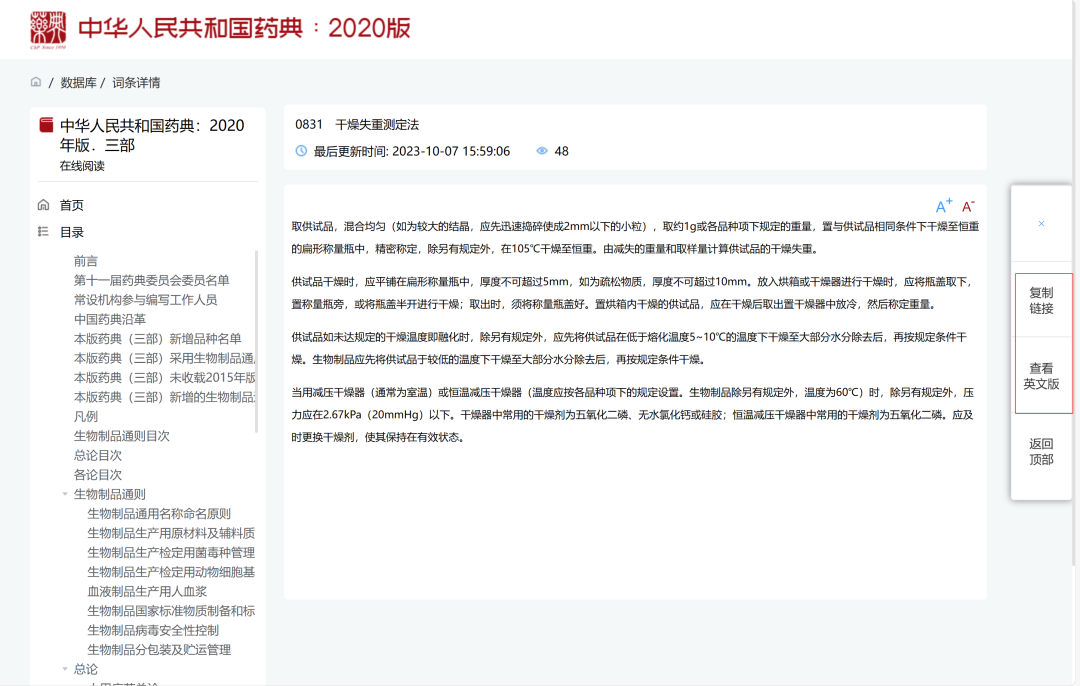Open 生物制品国家标准物质制备和标 entry
The width and height of the screenshot is (1080, 686).
(172, 611)
